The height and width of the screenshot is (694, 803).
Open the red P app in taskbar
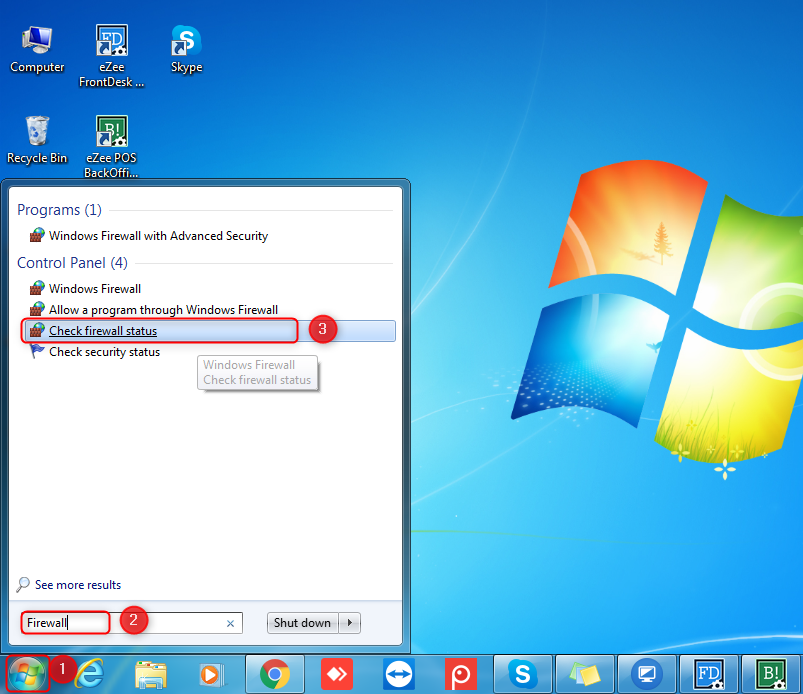tap(461, 674)
